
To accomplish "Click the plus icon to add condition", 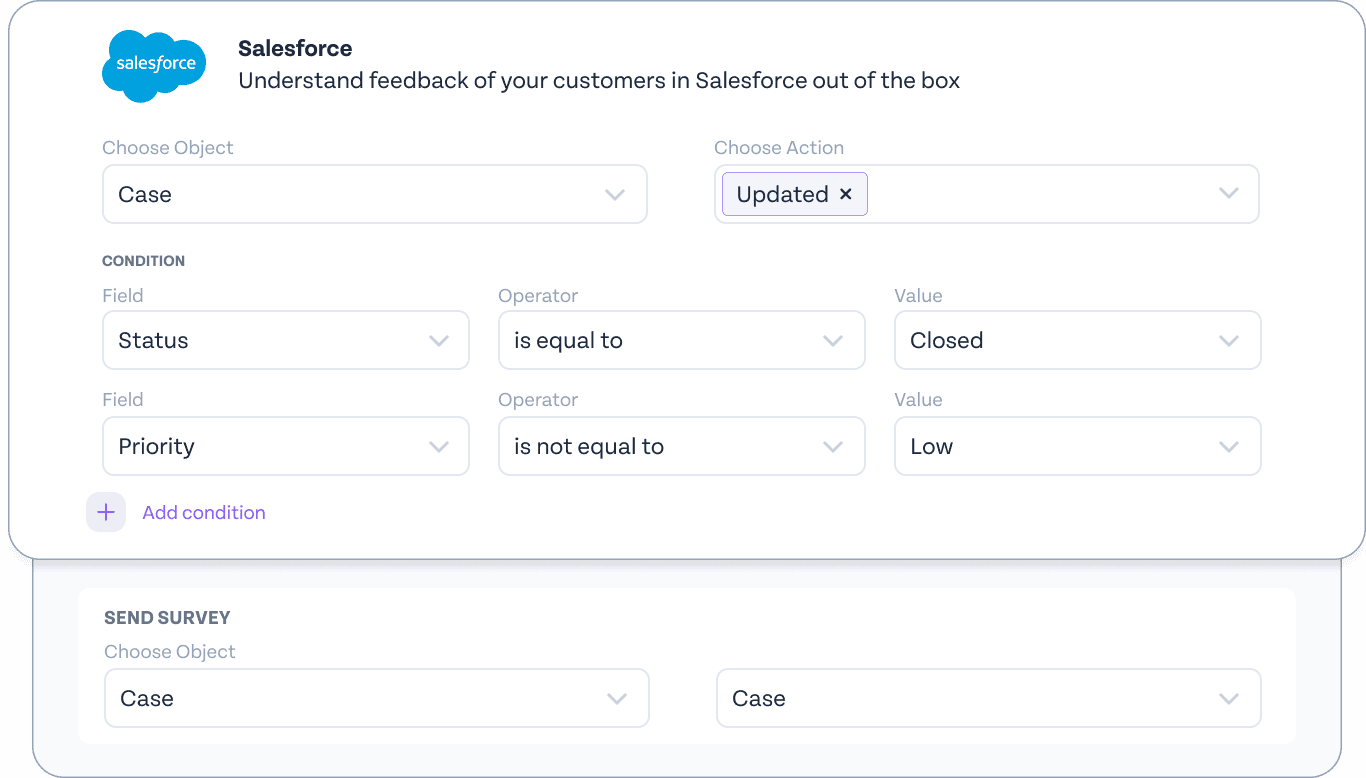I will click(106, 512).
